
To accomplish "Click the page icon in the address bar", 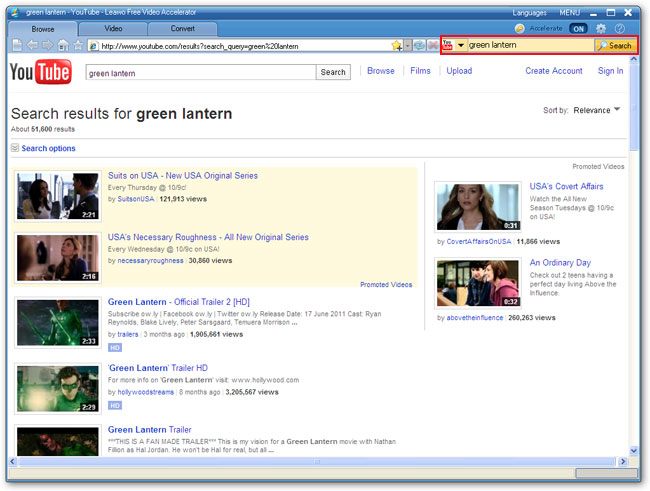I will tap(94, 46).
